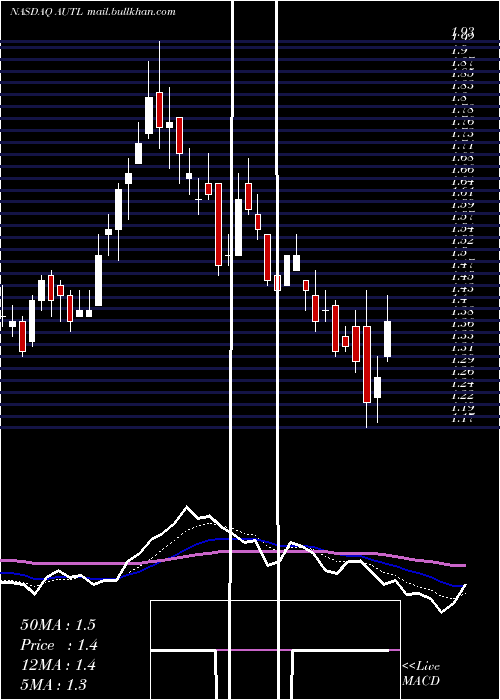Click the NASDAQ AUTL chart title

coord(46,12)
